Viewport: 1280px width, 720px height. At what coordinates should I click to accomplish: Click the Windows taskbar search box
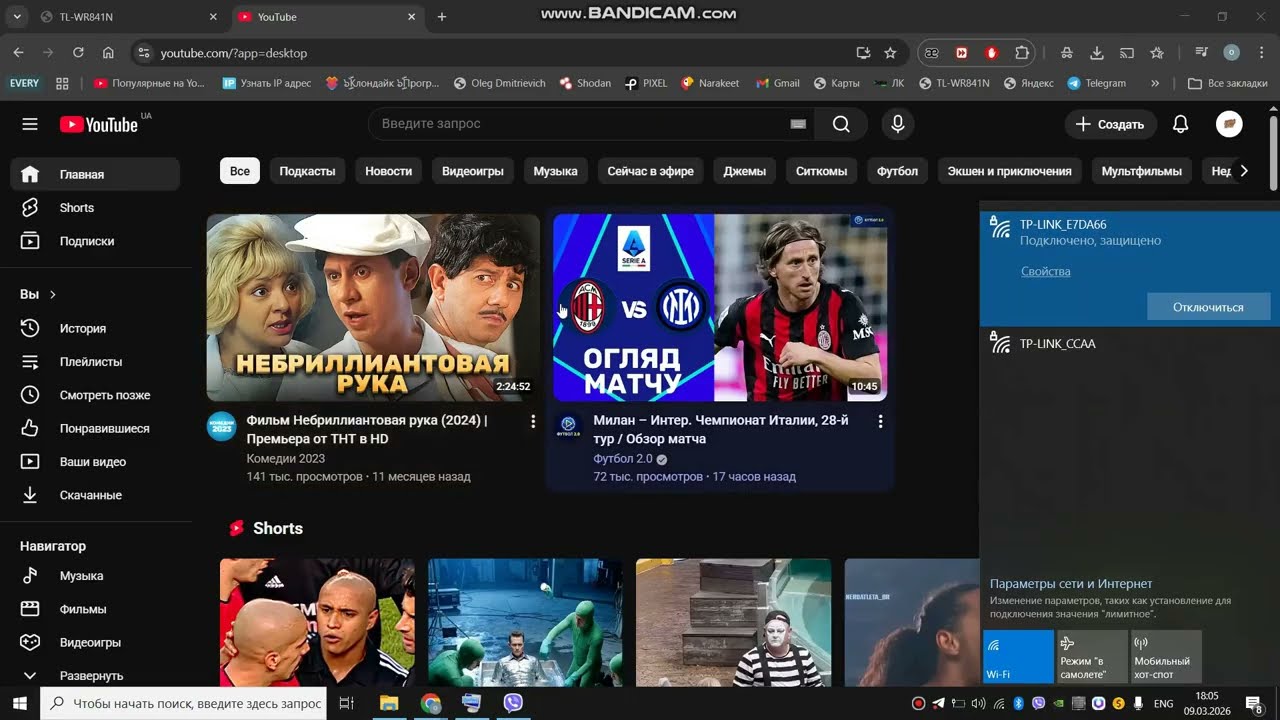(183, 703)
